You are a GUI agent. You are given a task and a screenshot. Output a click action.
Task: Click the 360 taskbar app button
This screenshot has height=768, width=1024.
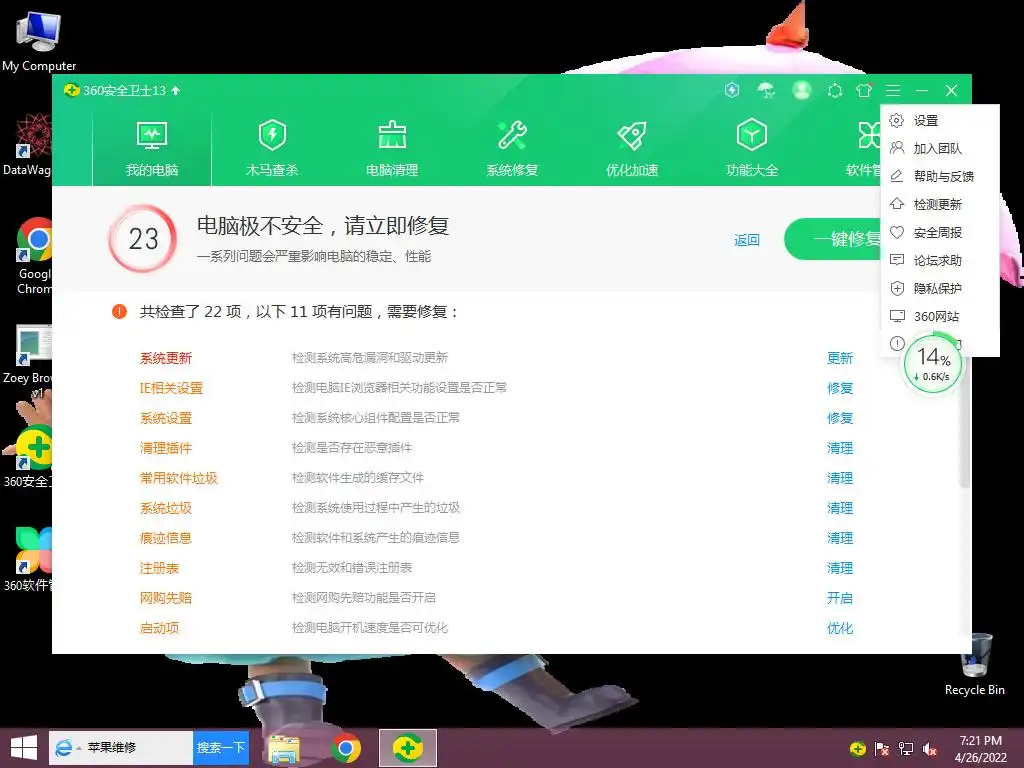point(408,748)
